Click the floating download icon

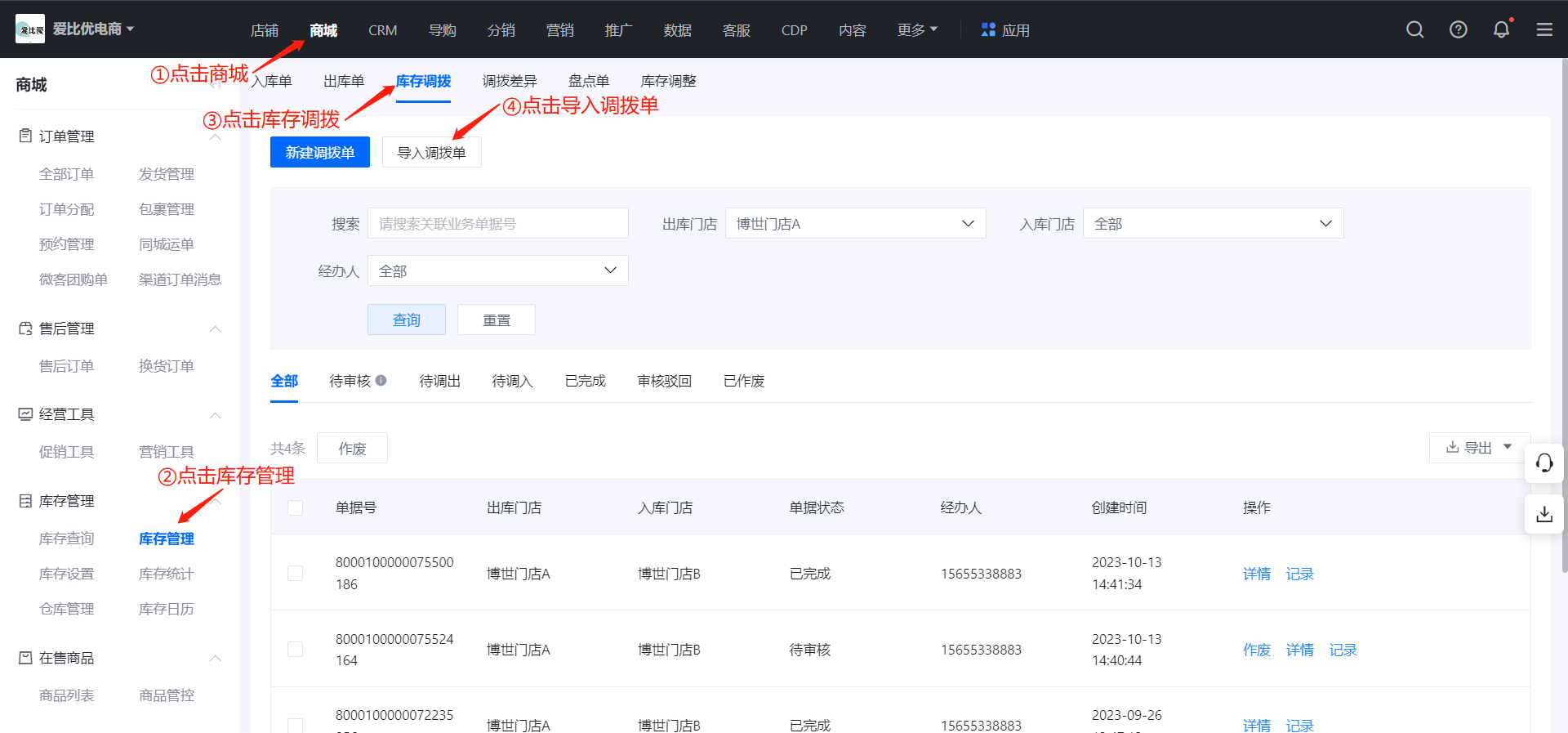[x=1544, y=514]
